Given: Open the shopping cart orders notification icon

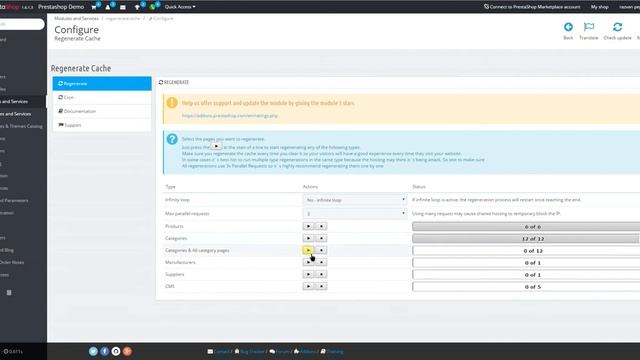Looking at the screenshot, I should point(94,7).
